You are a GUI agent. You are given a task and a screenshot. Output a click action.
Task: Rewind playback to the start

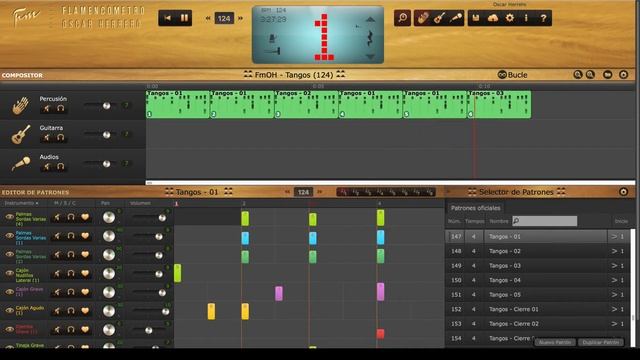pyautogui.click(x=167, y=18)
